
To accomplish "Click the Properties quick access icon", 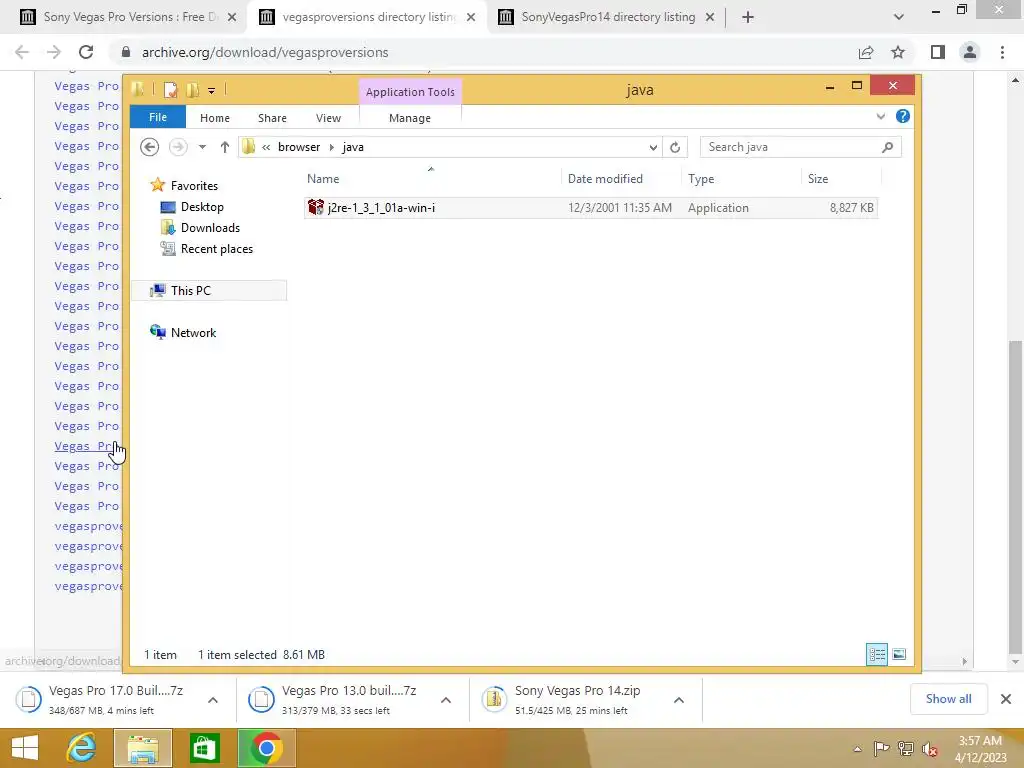I will click(x=170, y=90).
